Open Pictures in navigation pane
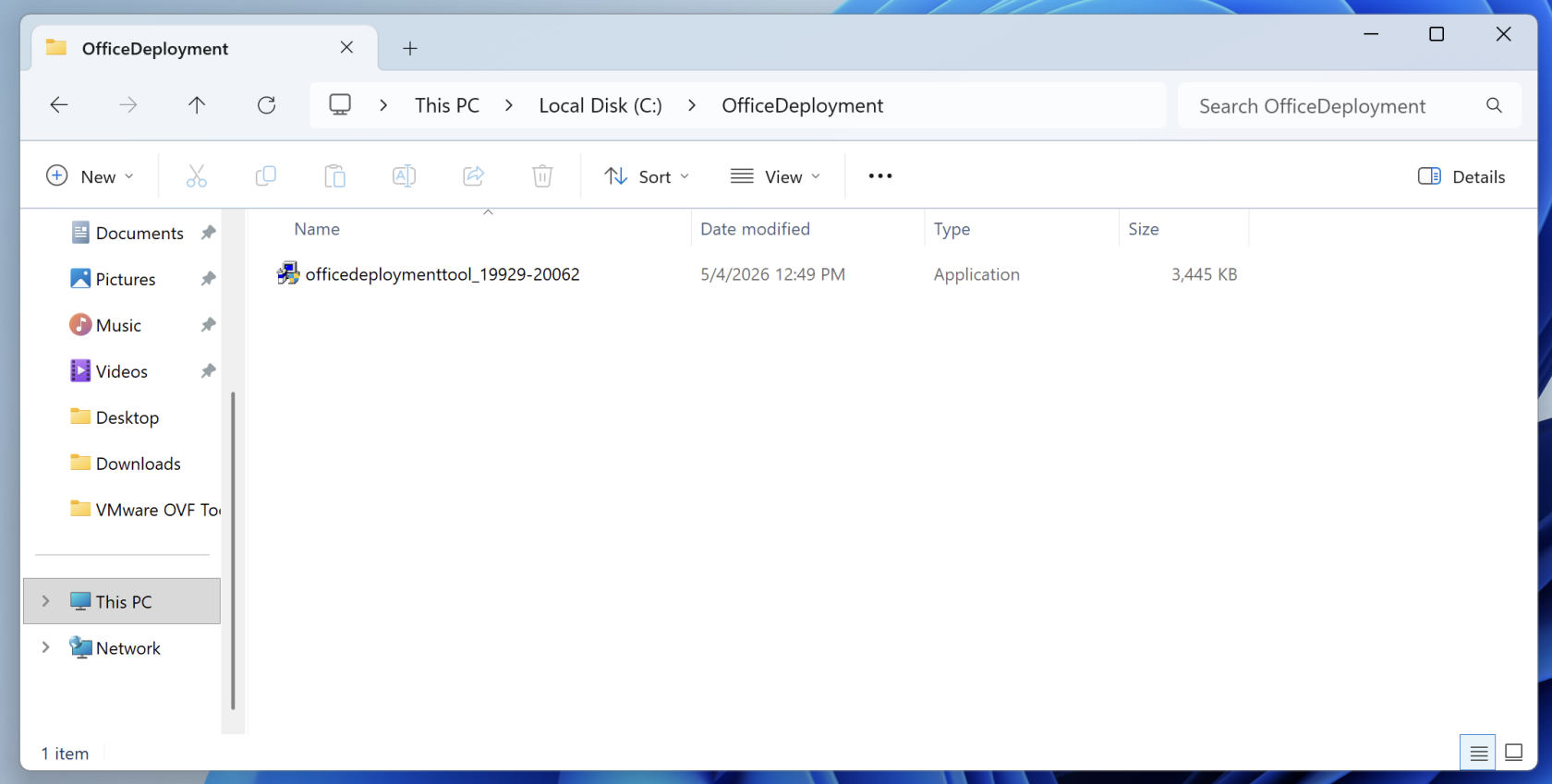1552x784 pixels. point(126,279)
